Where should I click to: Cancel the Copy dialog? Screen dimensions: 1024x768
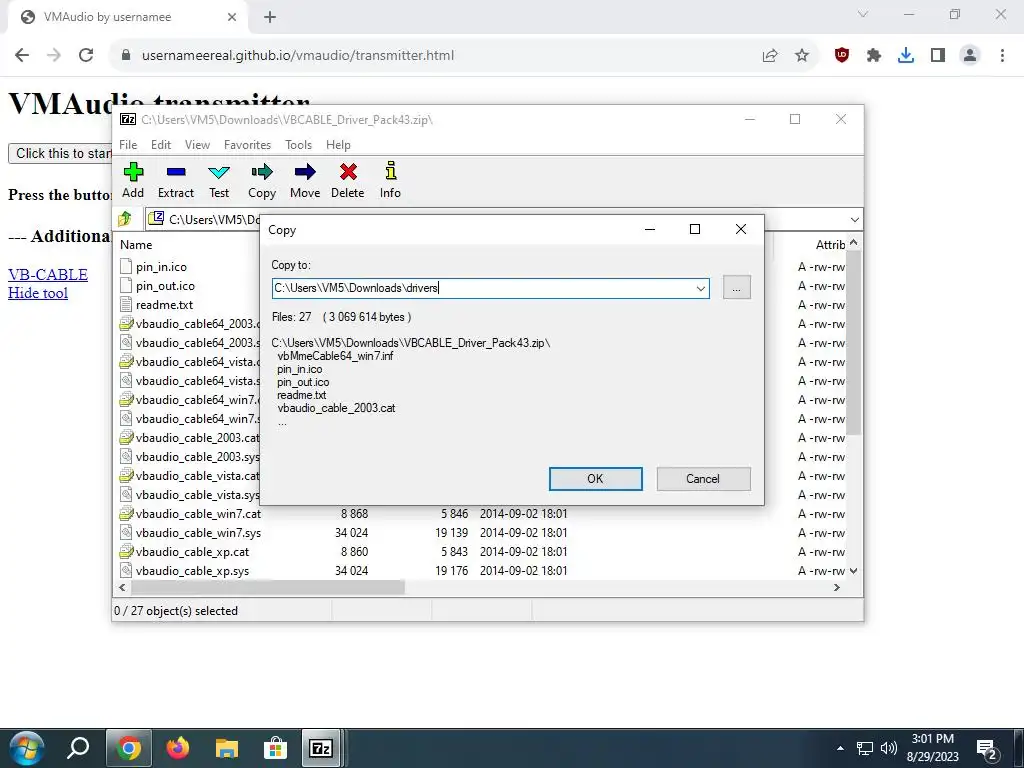point(703,479)
